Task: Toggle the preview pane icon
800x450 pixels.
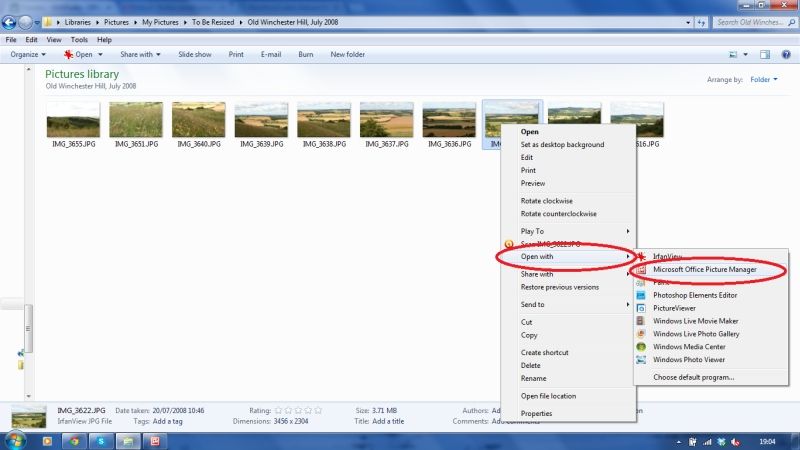Action: click(x=765, y=54)
